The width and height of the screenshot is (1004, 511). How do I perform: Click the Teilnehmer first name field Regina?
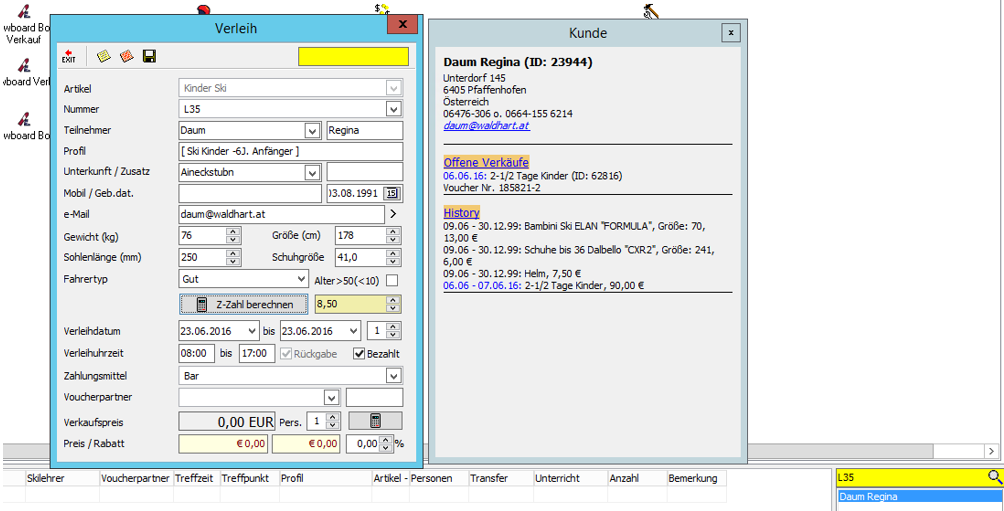(x=364, y=131)
